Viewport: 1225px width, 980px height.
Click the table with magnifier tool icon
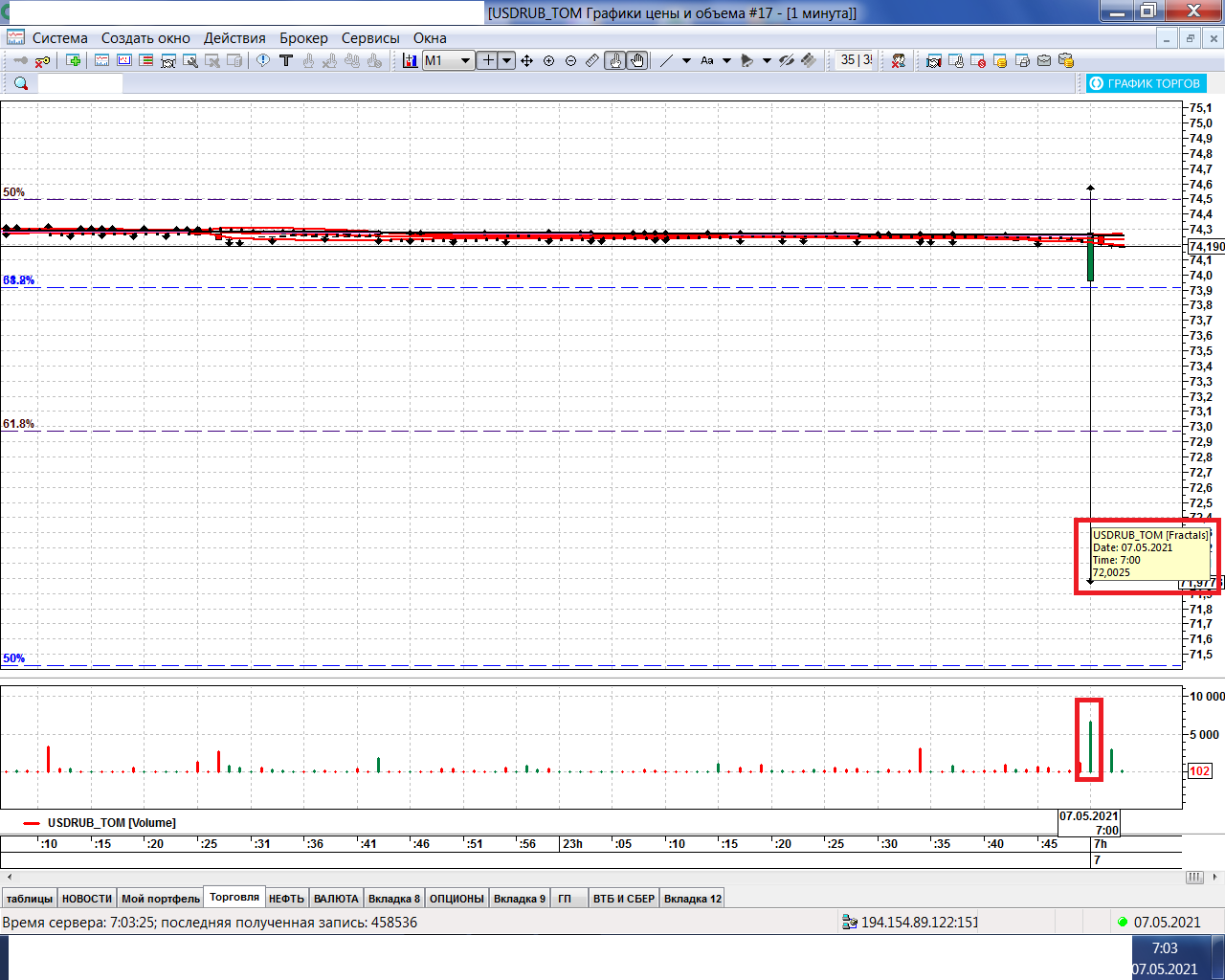[190, 60]
